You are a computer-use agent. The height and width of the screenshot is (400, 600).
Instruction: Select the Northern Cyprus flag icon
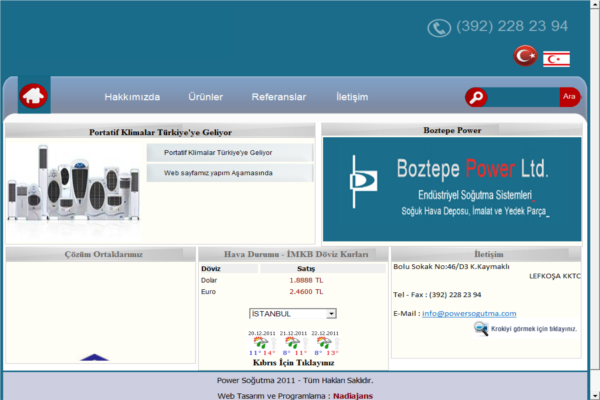click(x=556, y=59)
